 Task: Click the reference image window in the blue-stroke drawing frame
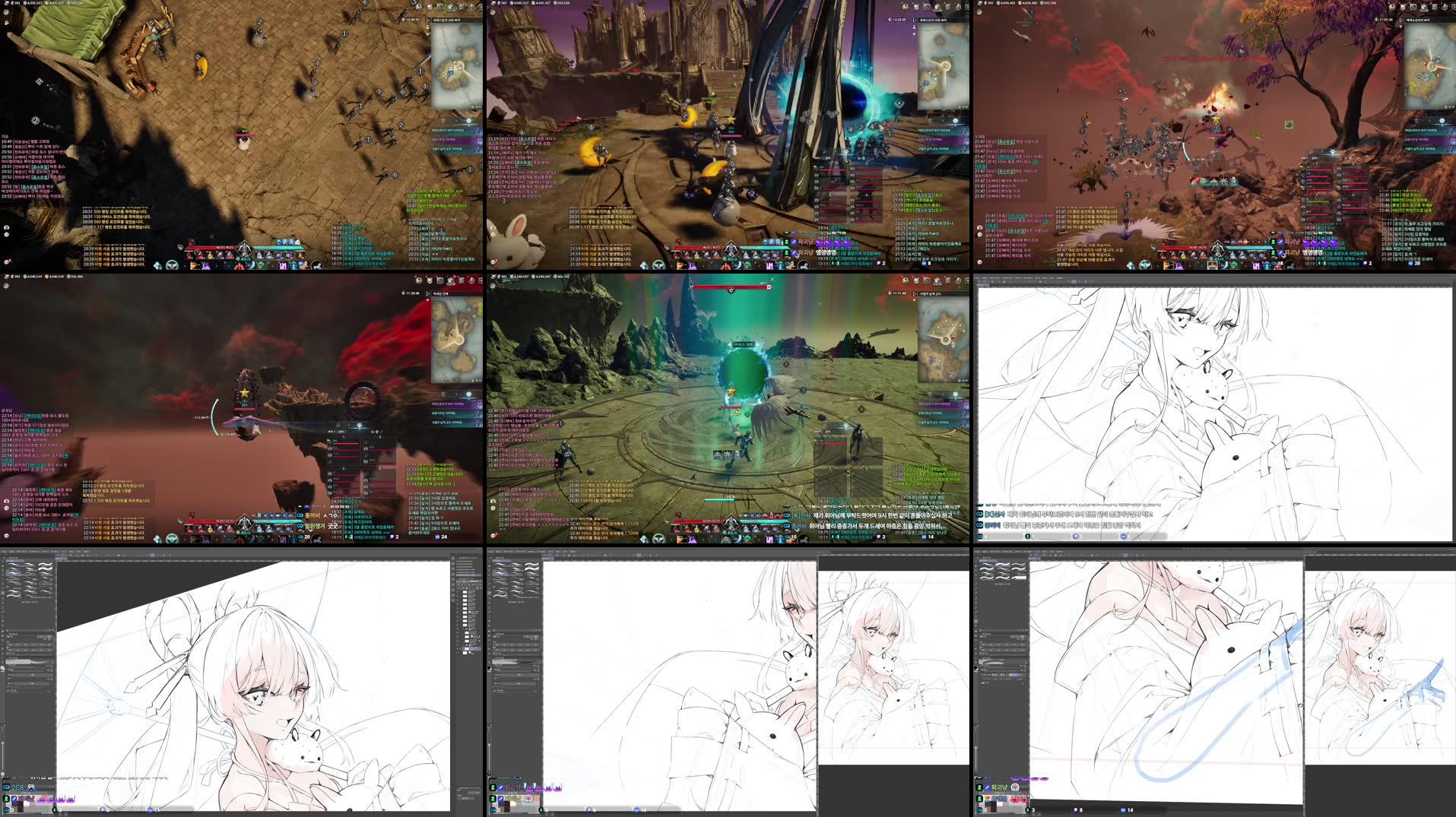coord(1380,669)
